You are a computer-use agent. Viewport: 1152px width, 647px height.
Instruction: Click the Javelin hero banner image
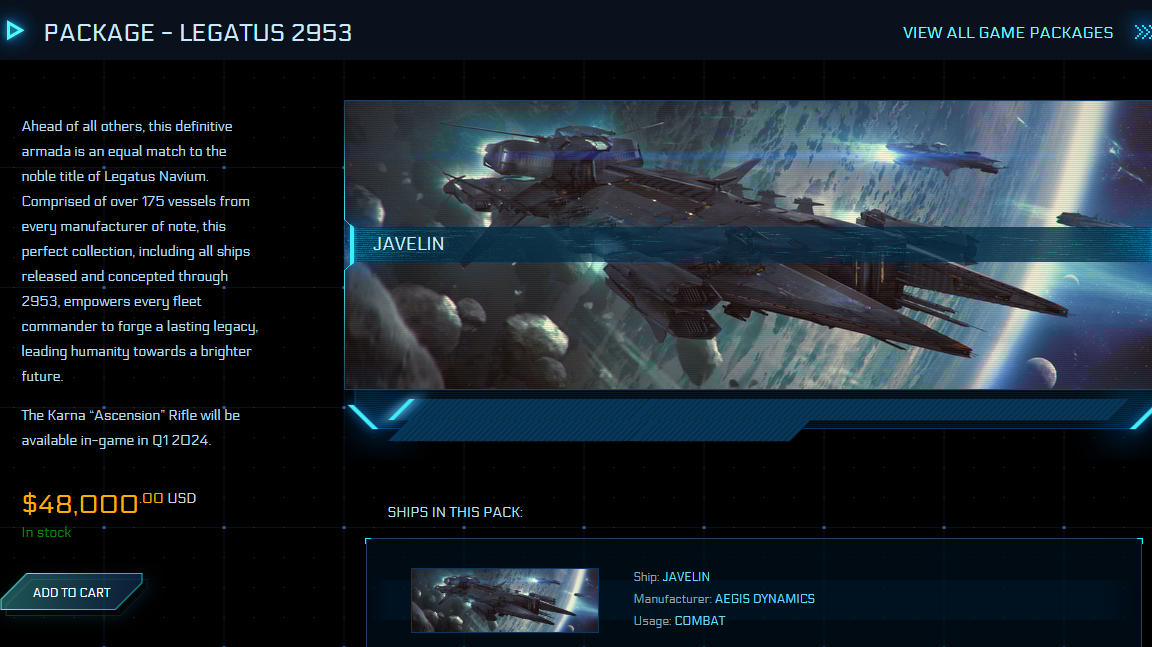(x=748, y=245)
